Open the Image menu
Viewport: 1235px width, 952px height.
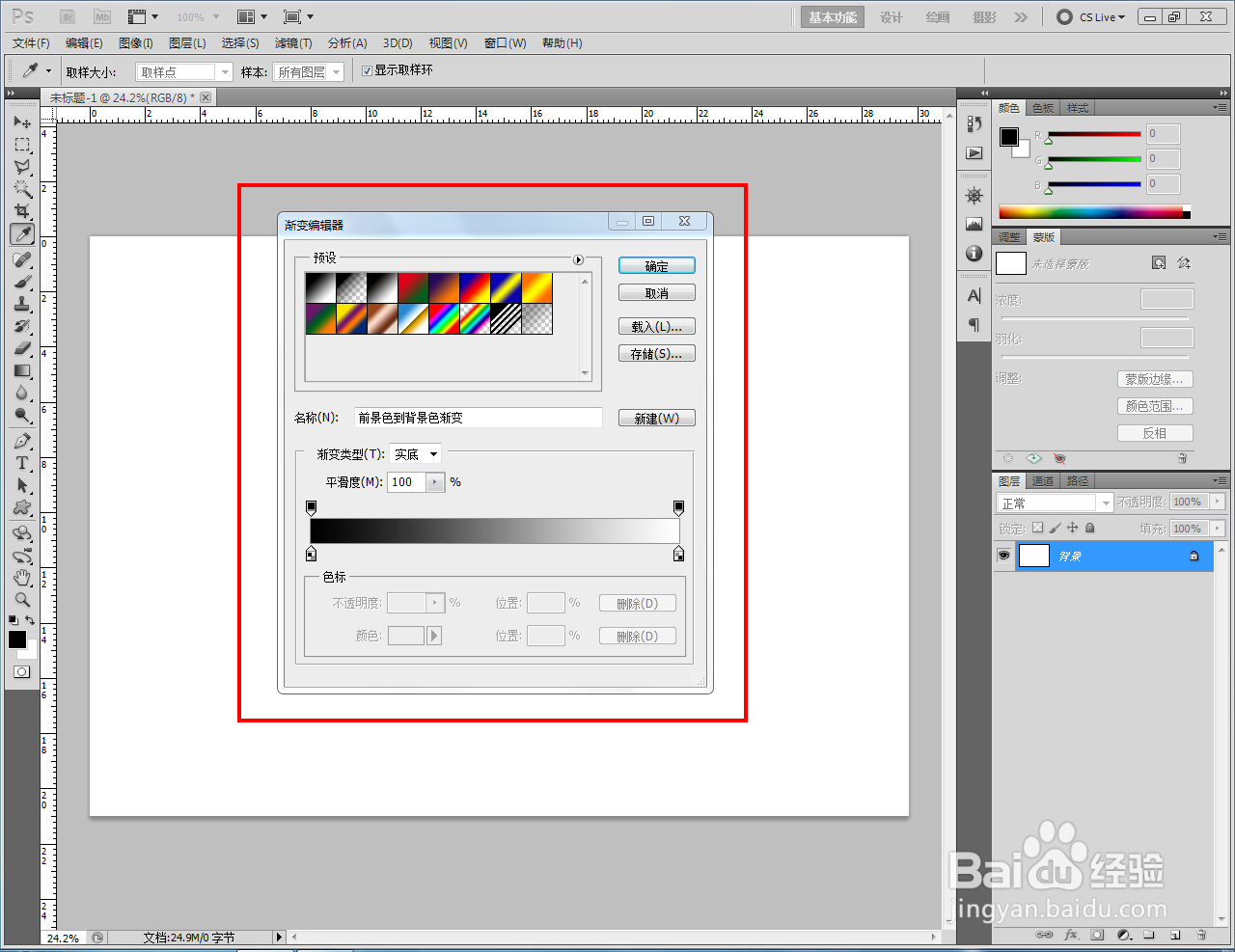[x=136, y=42]
